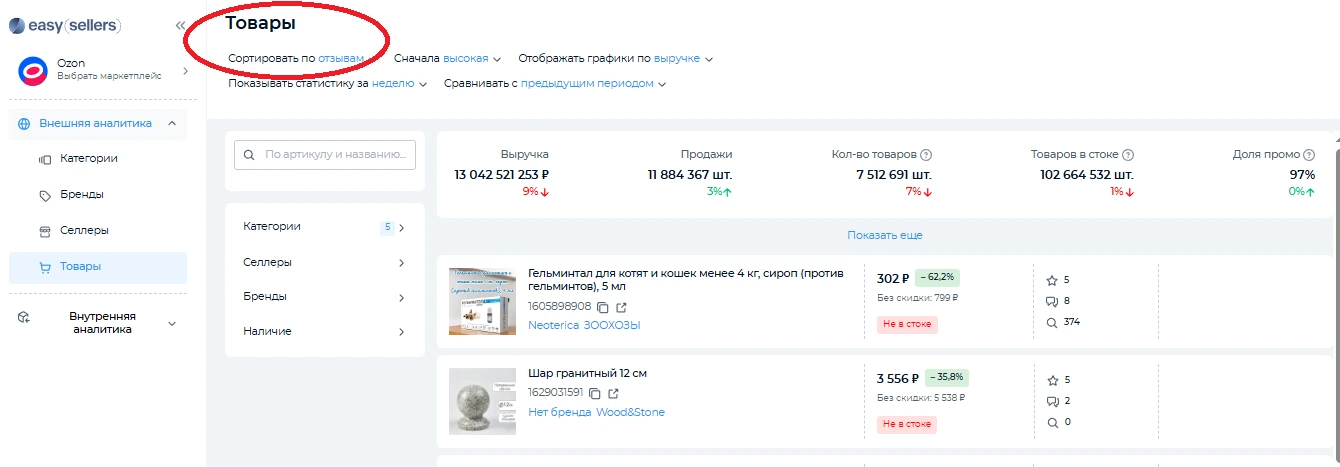This screenshot has height=467, width=1340.
Task: Open Гельминтал product in external link icon
Action: point(622,307)
